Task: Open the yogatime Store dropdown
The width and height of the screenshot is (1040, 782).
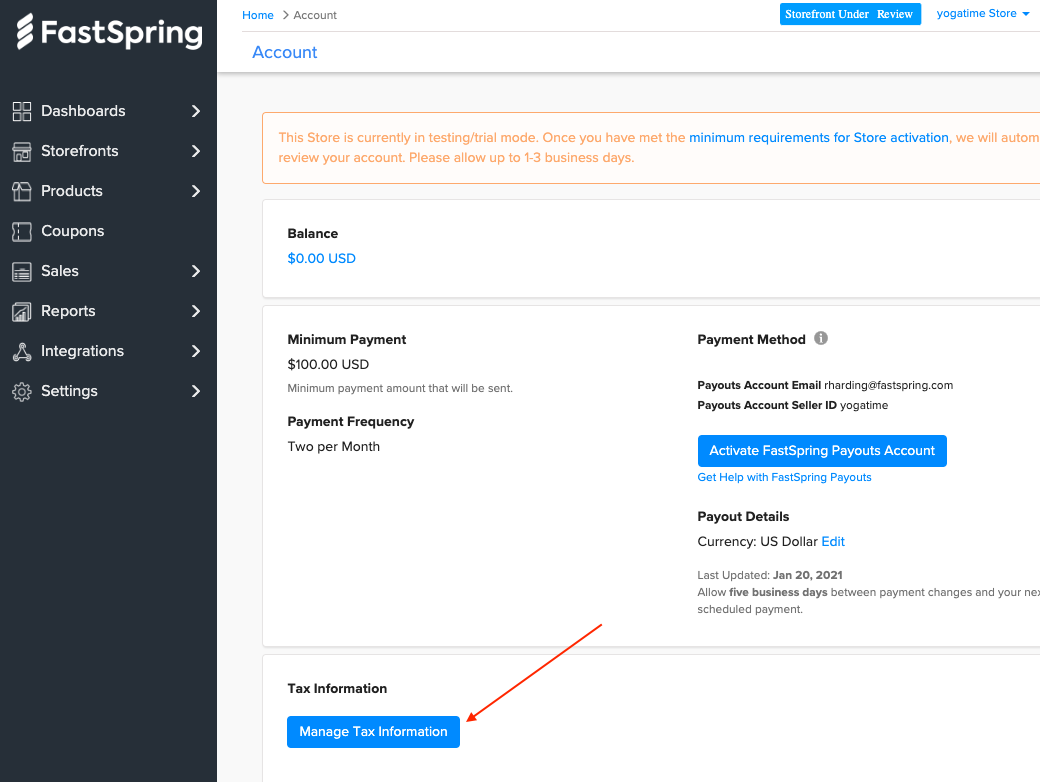Action: [983, 14]
